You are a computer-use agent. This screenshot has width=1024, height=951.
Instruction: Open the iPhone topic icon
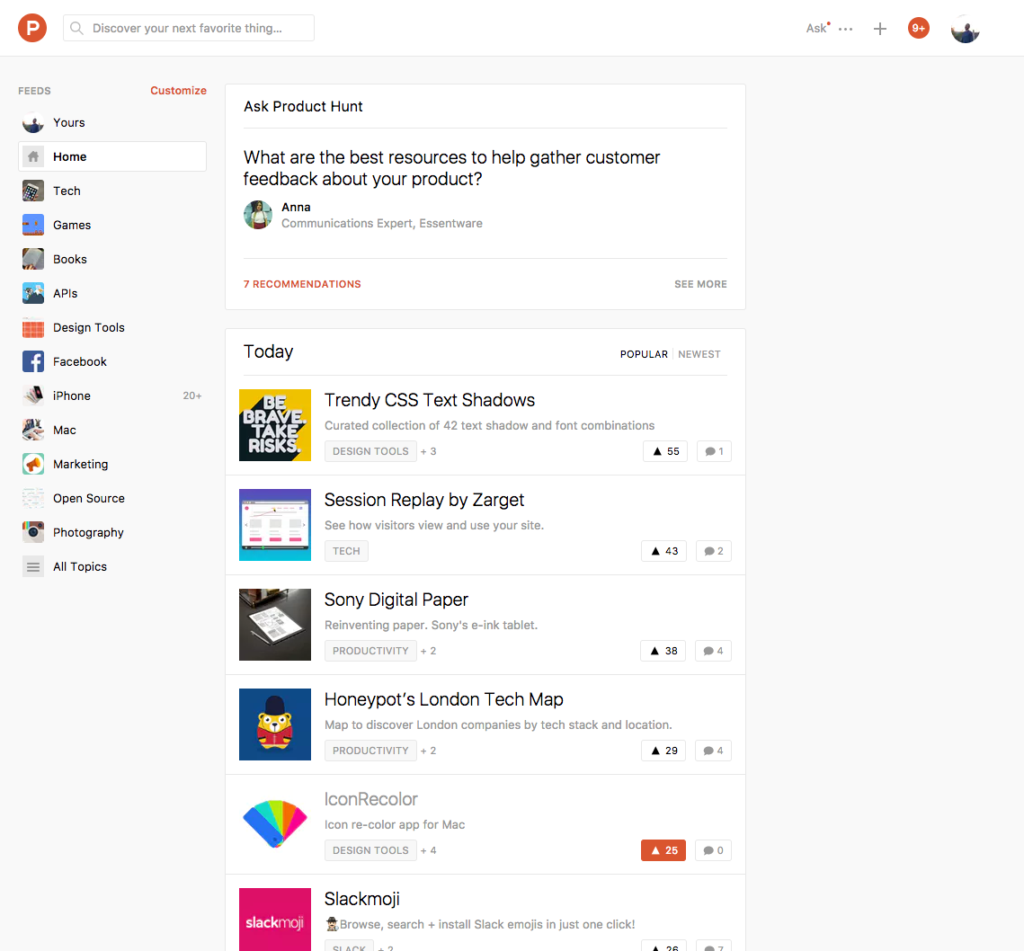click(x=33, y=396)
